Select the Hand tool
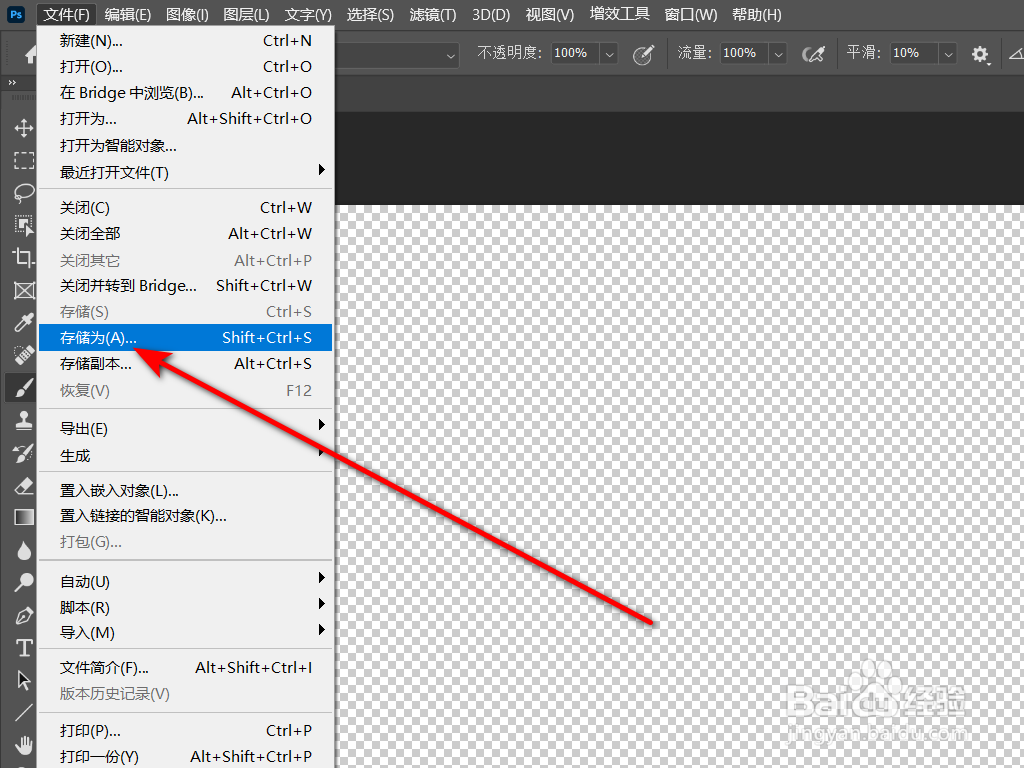This screenshot has width=1024, height=768. 24,744
